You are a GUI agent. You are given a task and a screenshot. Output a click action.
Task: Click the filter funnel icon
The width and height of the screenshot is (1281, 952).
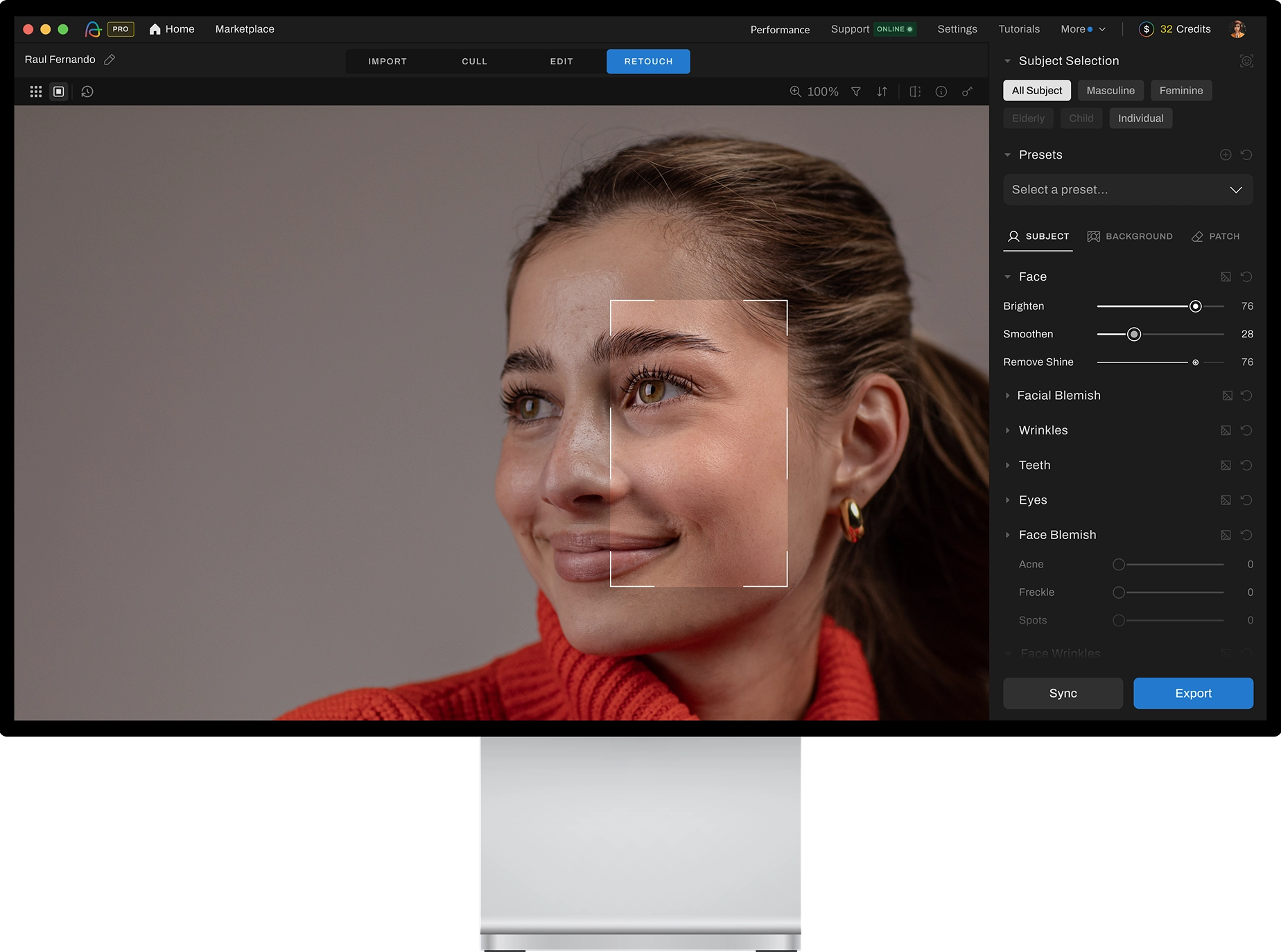[x=856, y=91]
